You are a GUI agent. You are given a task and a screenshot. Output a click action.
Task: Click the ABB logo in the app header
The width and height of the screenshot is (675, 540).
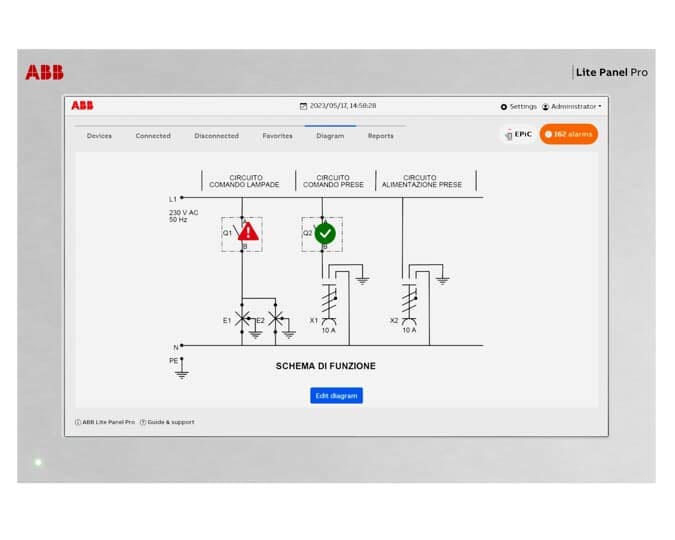coord(82,106)
